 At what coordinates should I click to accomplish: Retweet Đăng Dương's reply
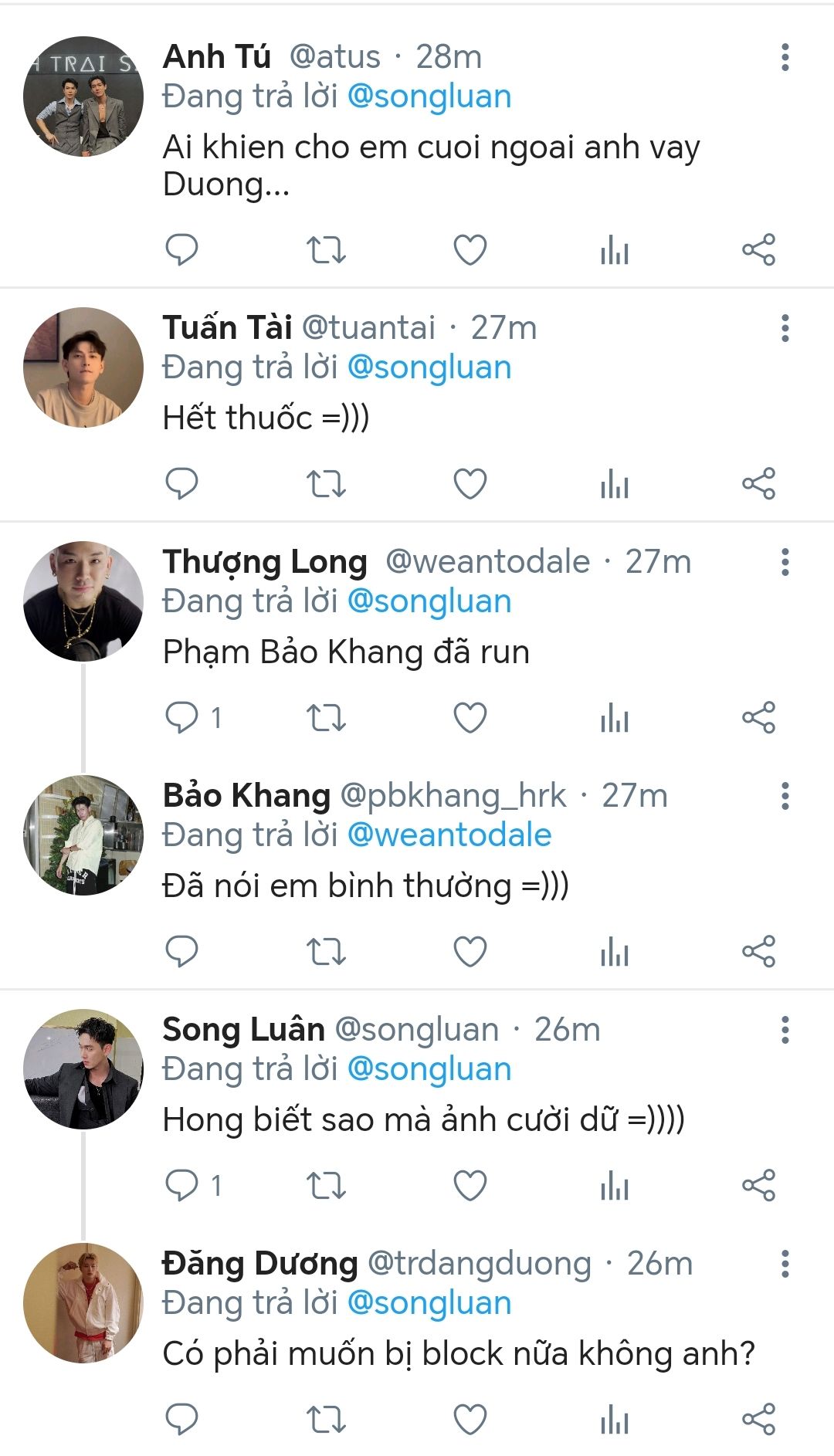tap(326, 1419)
